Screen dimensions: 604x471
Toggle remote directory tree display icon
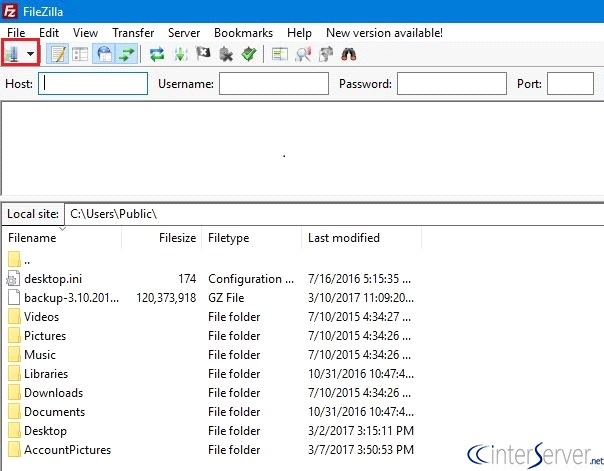point(104,54)
